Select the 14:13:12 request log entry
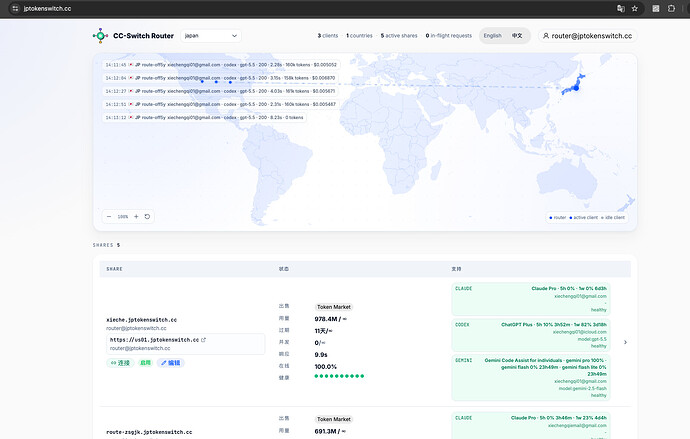 (205, 117)
